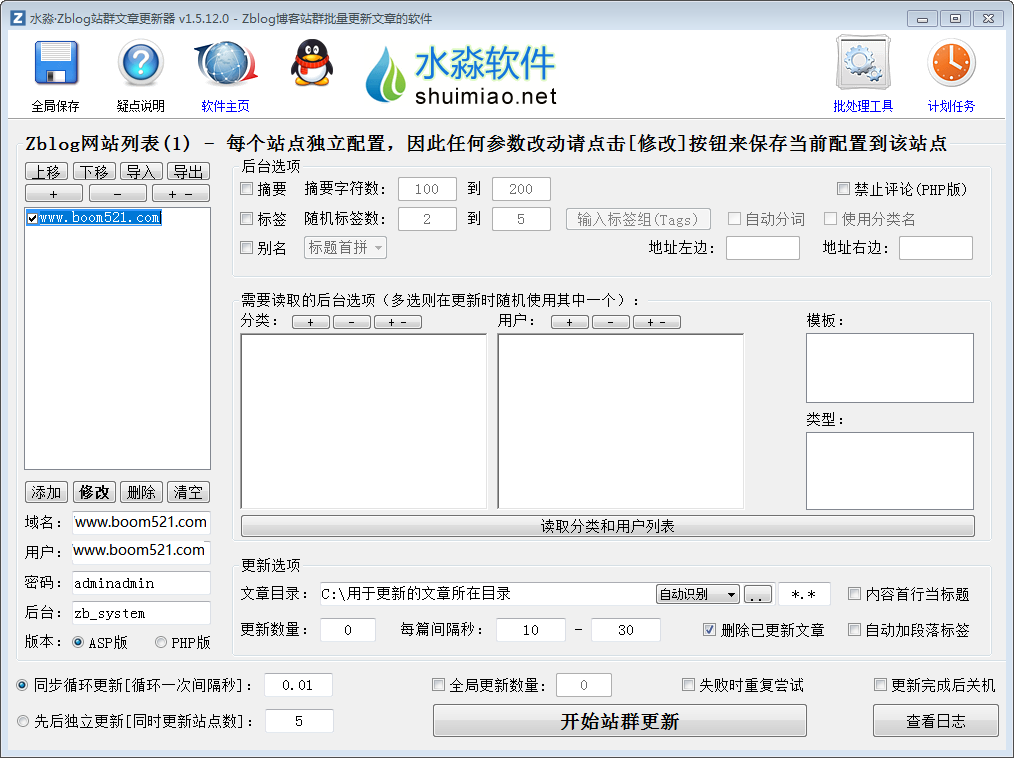Click the 导入 button
Image resolution: width=1014 pixels, height=758 pixels.
point(140,171)
